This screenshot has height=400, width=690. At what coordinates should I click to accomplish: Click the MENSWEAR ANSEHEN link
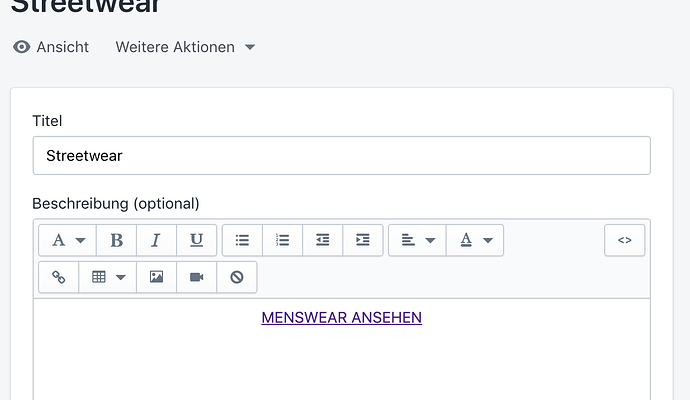[x=341, y=318]
